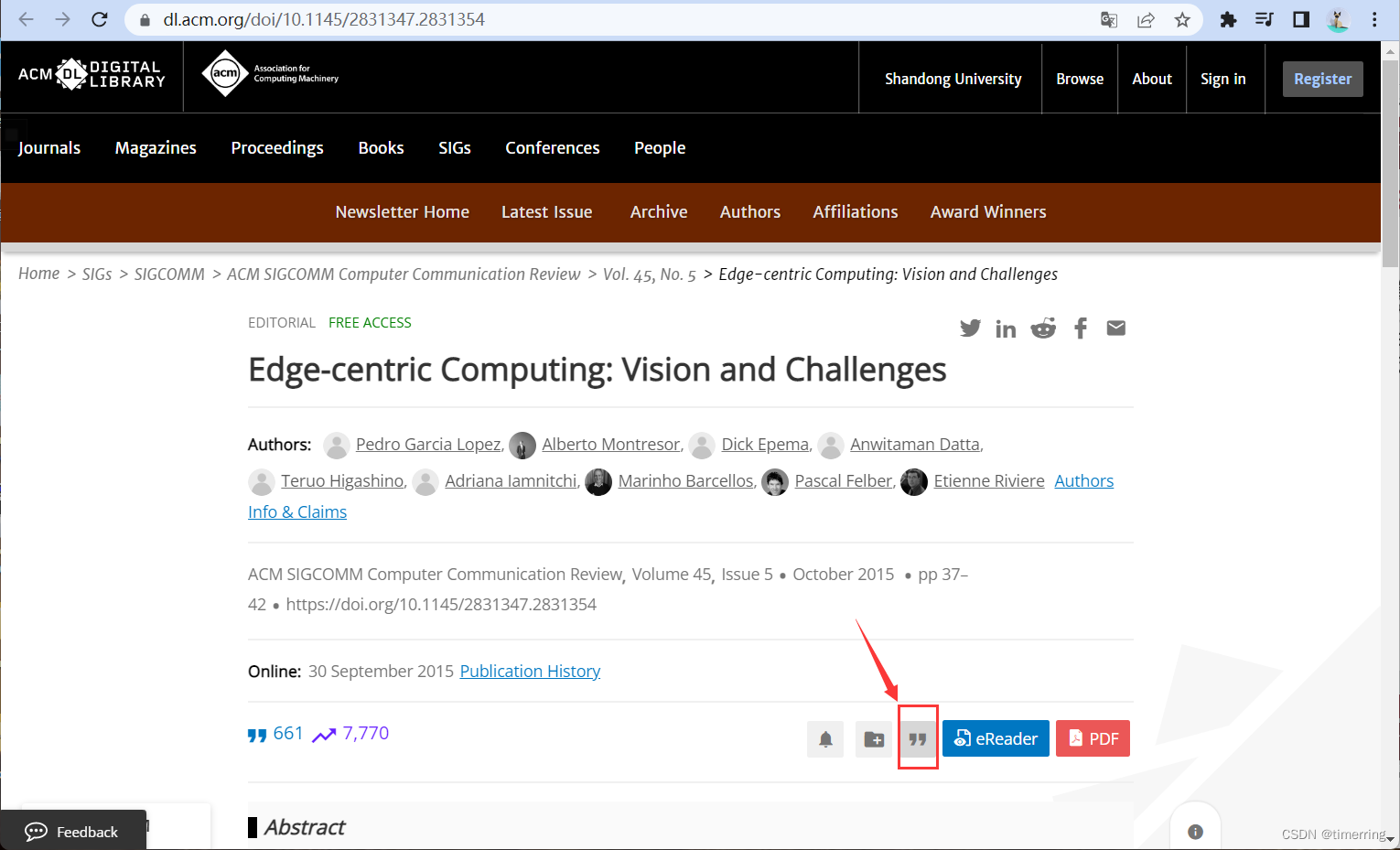Open citation export quote icon
The image size is (1400, 850).
918,739
